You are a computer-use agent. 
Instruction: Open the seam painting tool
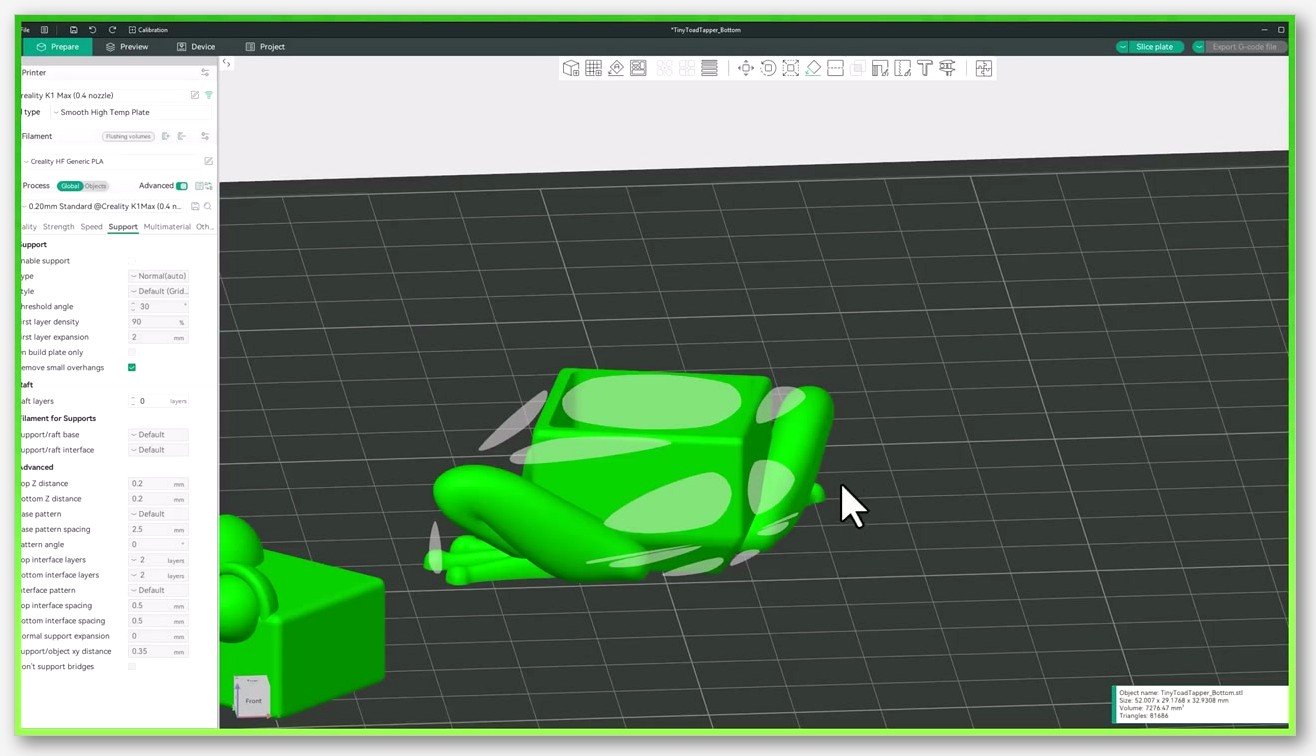pos(902,68)
